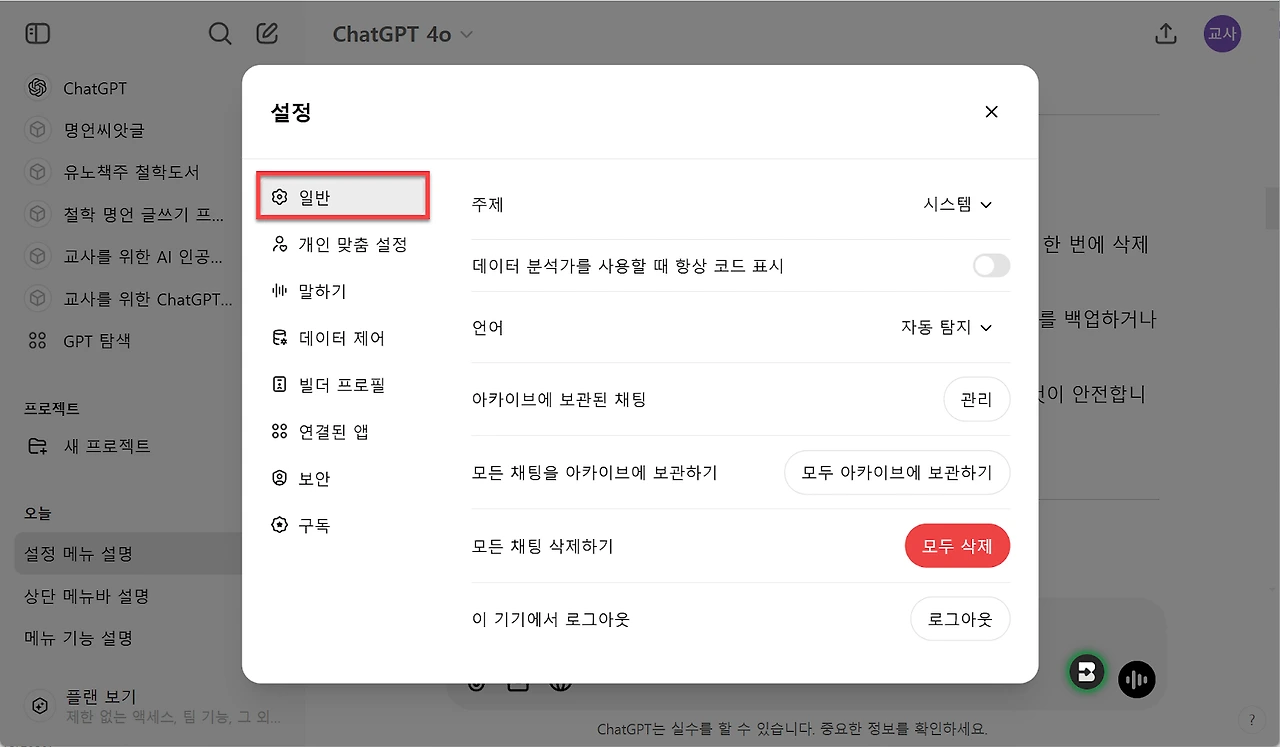Image resolution: width=1280 pixels, height=747 pixels.
Task: Open the 교사를 위한 ChatGPT... GPT
Action: click(128, 298)
